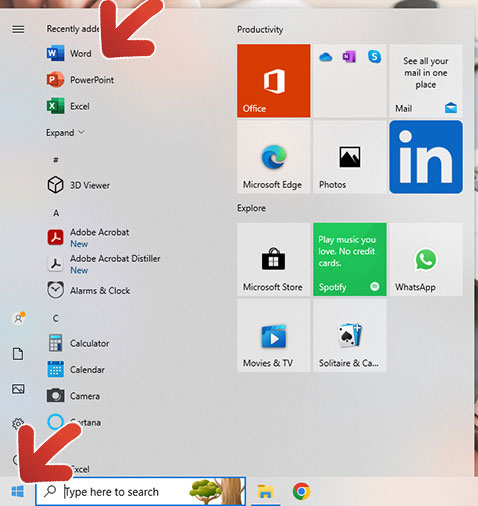Image resolution: width=478 pixels, height=506 pixels.
Task: Open the Calendar app
Action: click(x=76, y=369)
